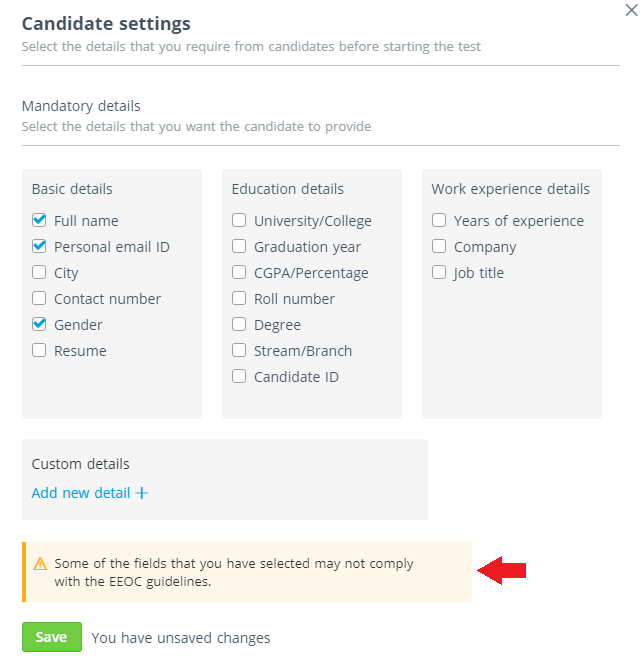Click the plus icon beside Add new detail
The image size is (643, 657).
pos(142,493)
